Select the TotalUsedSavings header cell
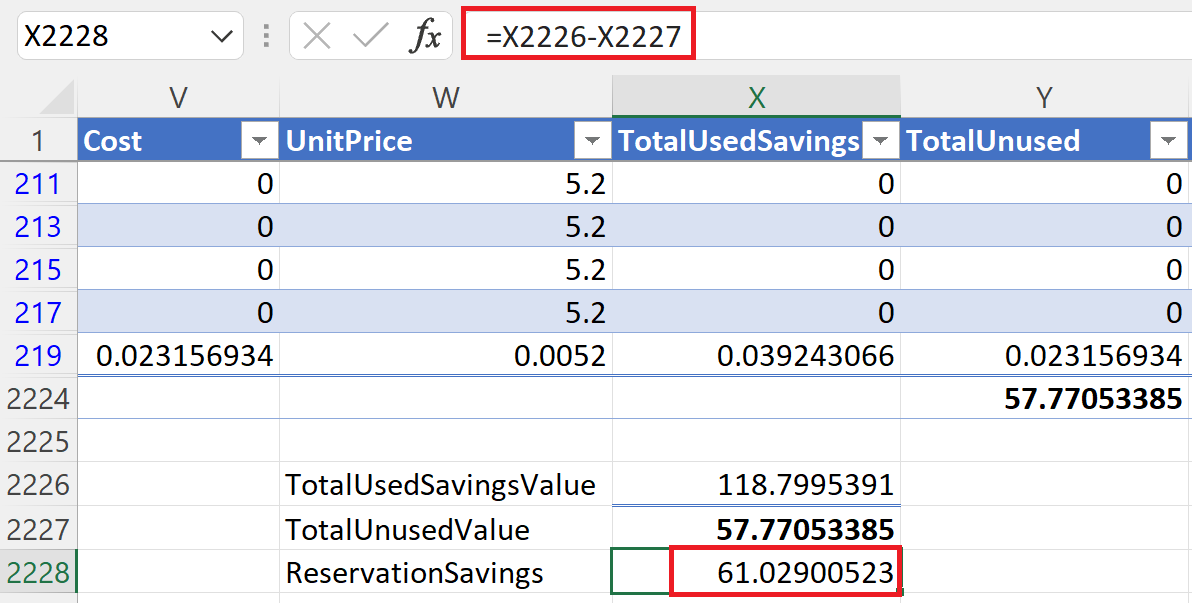1192x603 pixels. pyautogui.click(x=756, y=140)
